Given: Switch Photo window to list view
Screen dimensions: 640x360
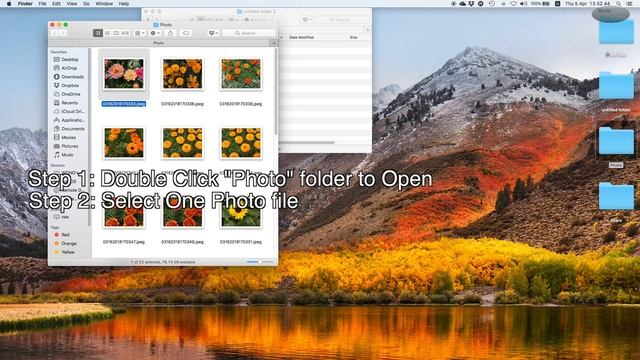Looking at the screenshot, I should [107, 33].
